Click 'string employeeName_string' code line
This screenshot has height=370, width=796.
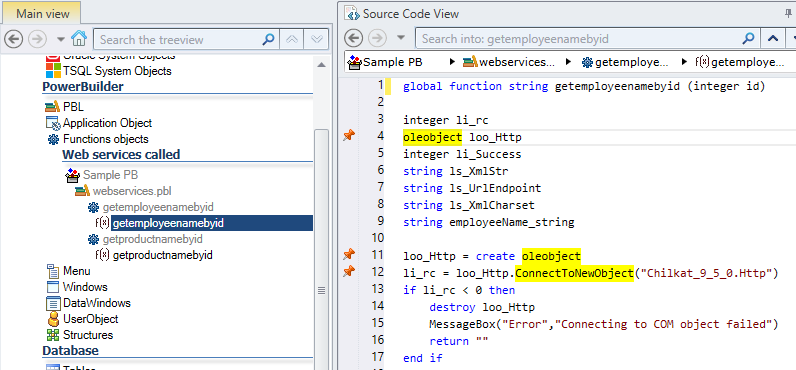tap(488, 222)
